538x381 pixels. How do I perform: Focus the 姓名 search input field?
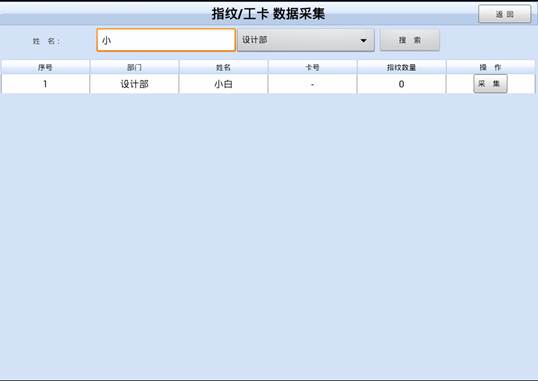pos(166,40)
